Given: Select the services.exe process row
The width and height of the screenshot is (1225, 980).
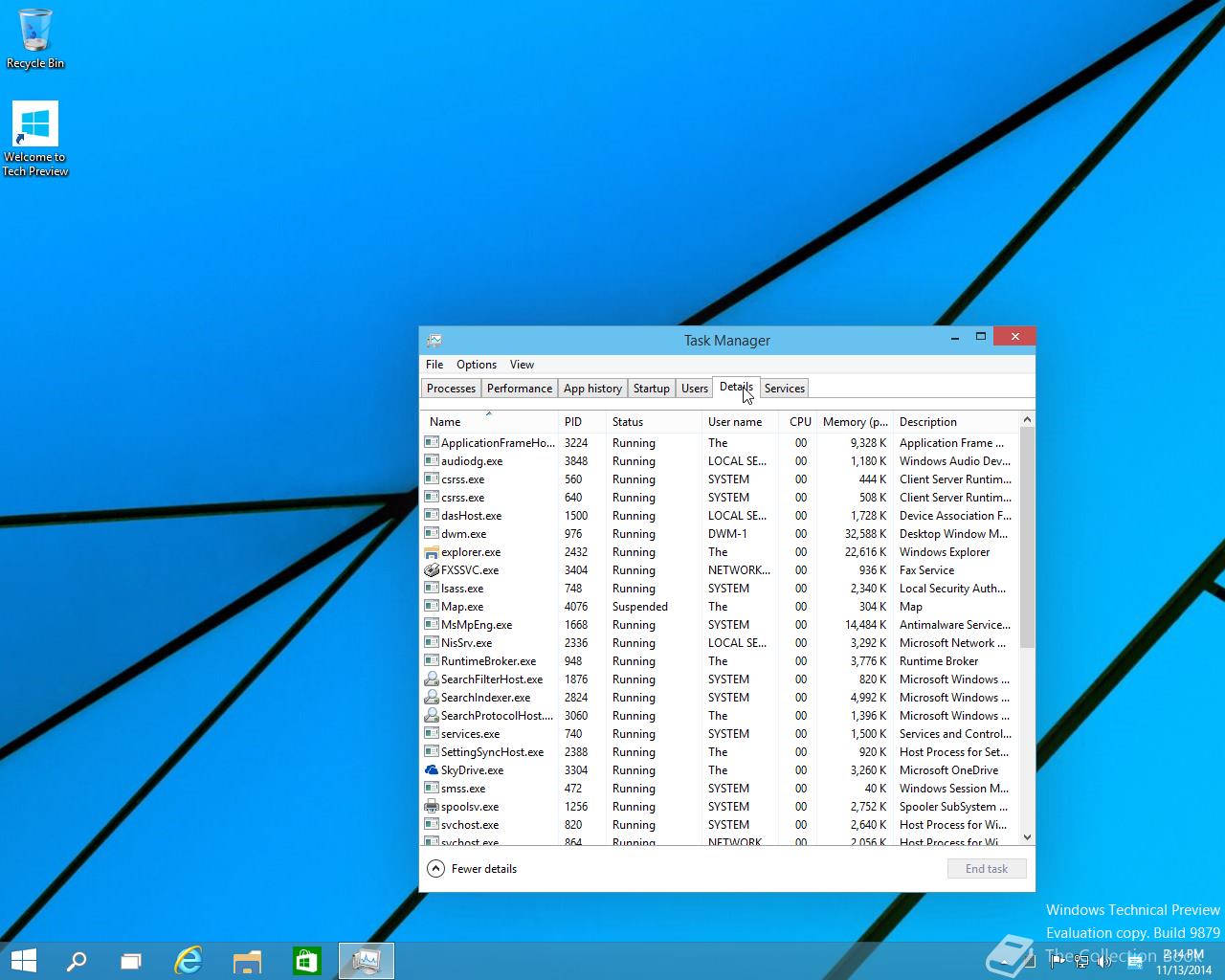Looking at the screenshot, I should pyautogui.click(x=721, y=734).
